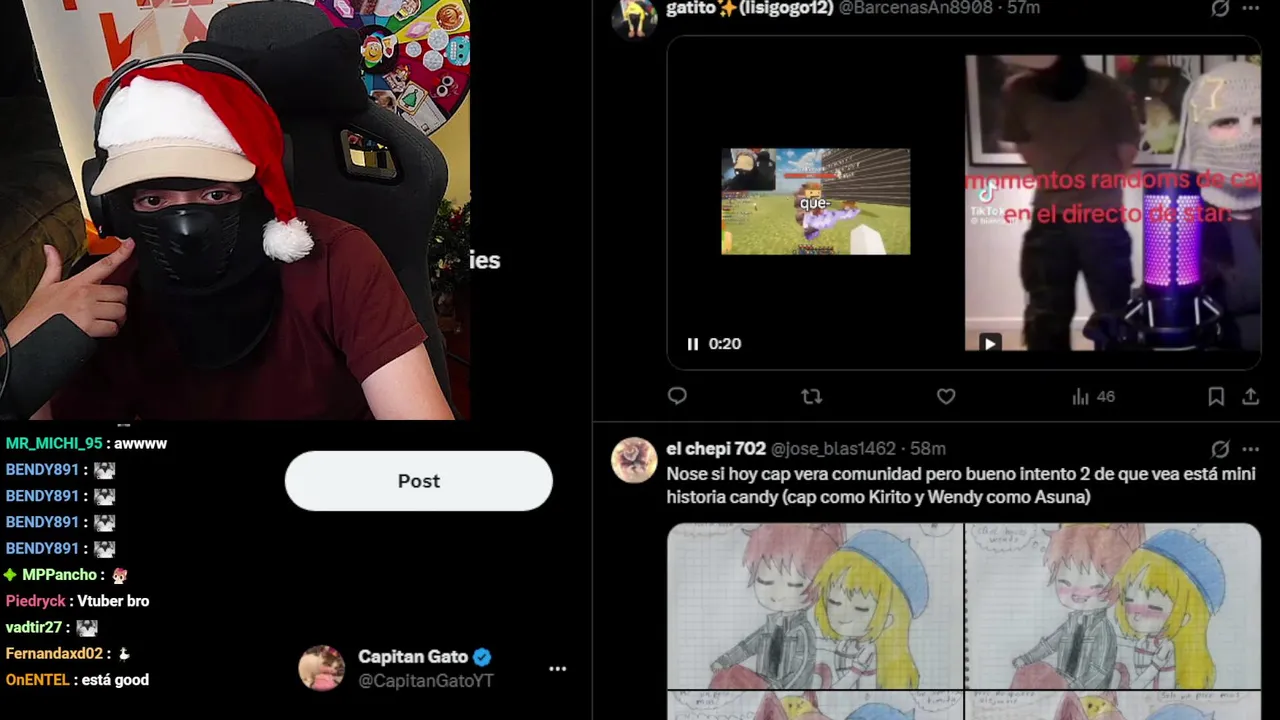Open first candy drawing image

point(815,606)
